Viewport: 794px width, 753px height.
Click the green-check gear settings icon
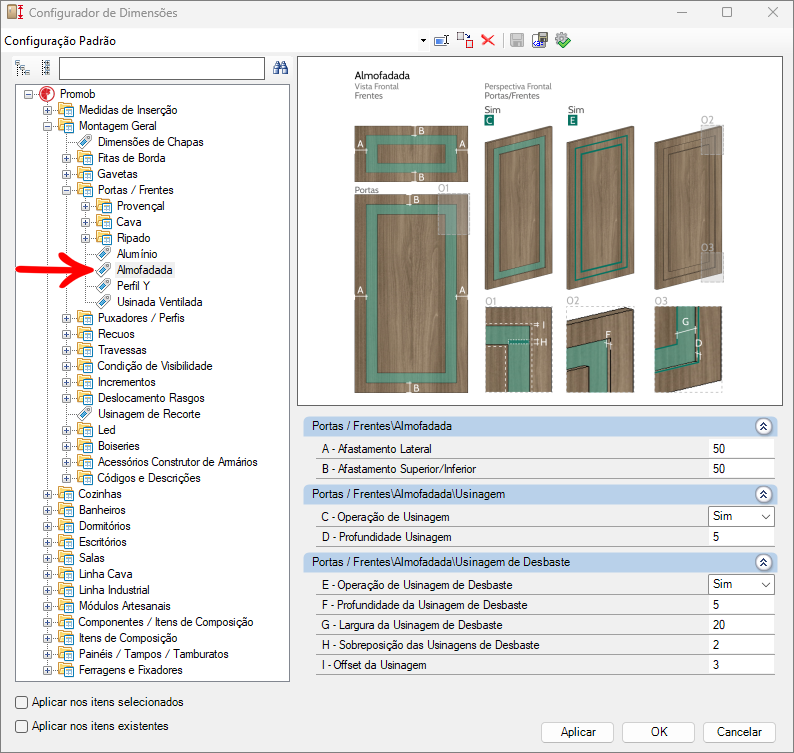(x=563, y=40)
